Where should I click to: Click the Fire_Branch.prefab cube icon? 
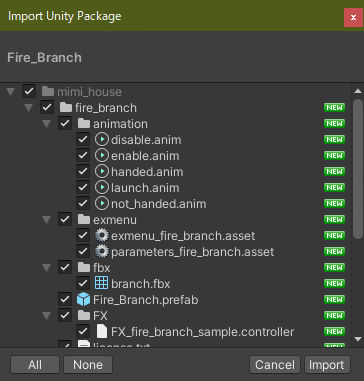pyautogui.click(x=84, y=300)
